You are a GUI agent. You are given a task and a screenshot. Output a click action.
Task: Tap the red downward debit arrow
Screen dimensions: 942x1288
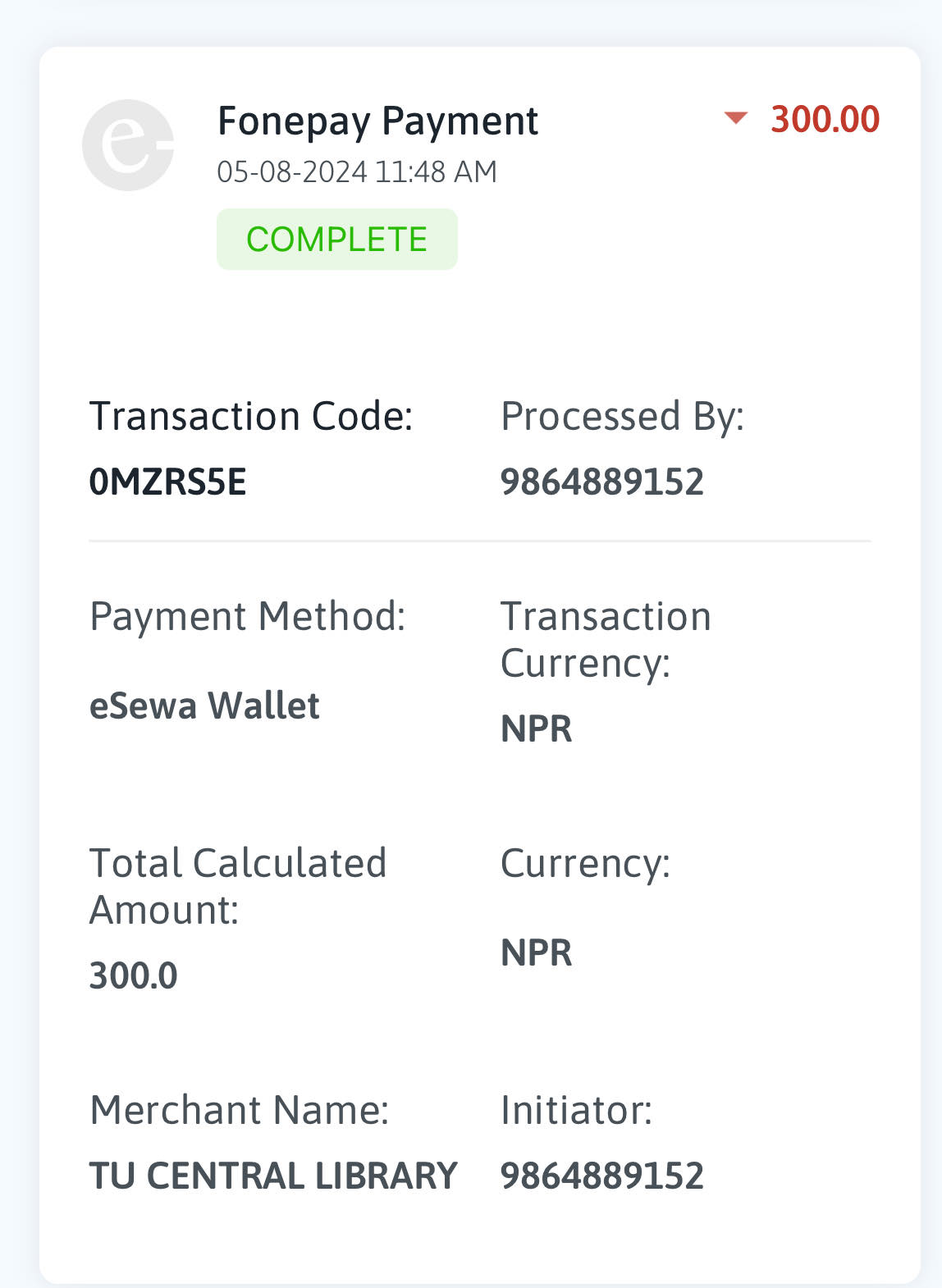coord(736,118)
